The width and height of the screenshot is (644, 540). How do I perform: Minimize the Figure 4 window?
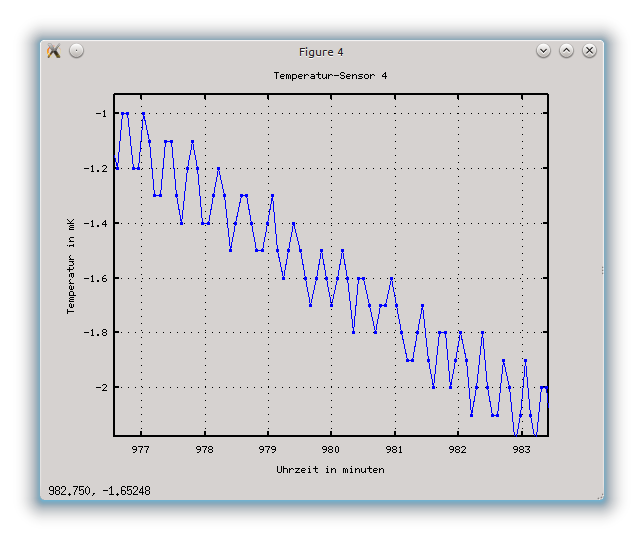pyautogui.click(x=543, y=51)
